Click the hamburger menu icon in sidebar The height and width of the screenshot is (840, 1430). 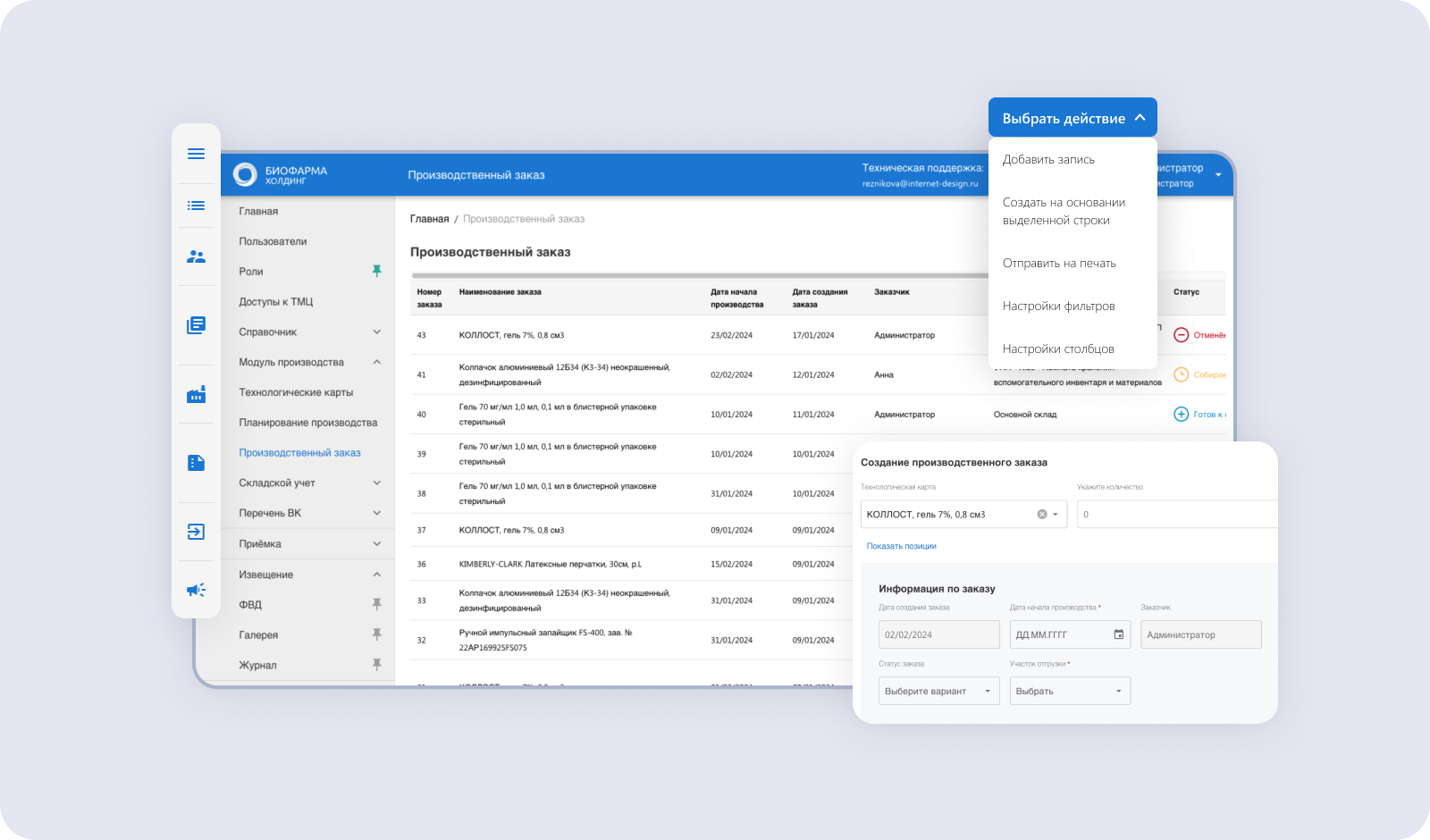click(x=196, y=154)
